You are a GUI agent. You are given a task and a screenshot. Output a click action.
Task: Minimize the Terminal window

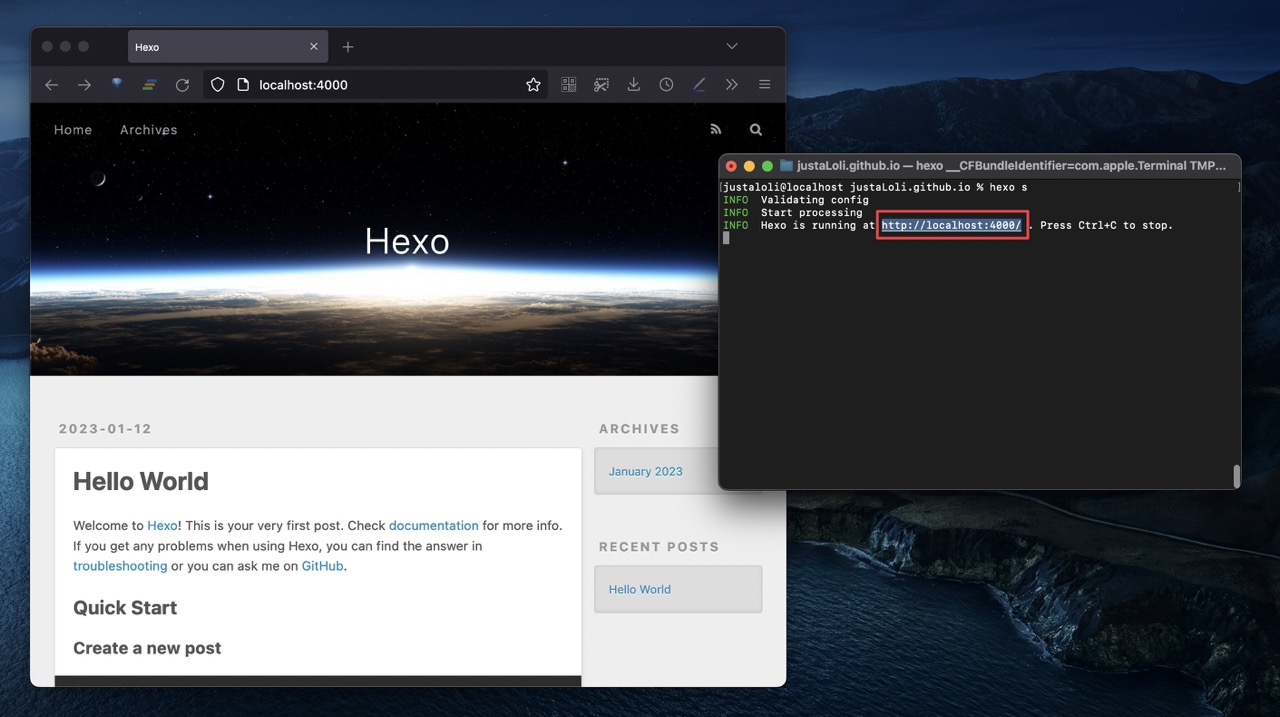749,166
